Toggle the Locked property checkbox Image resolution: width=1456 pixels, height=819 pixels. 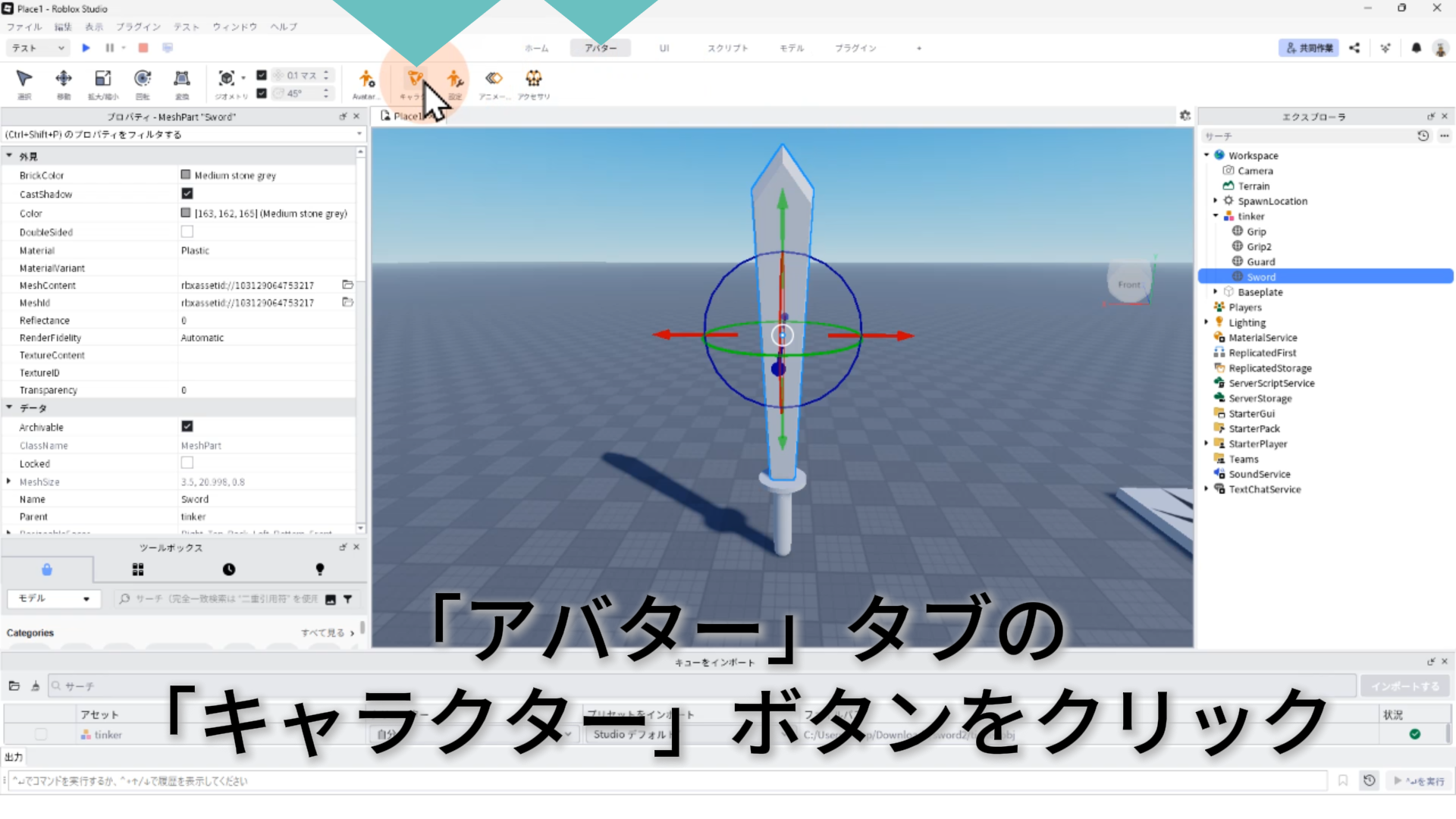187,463
